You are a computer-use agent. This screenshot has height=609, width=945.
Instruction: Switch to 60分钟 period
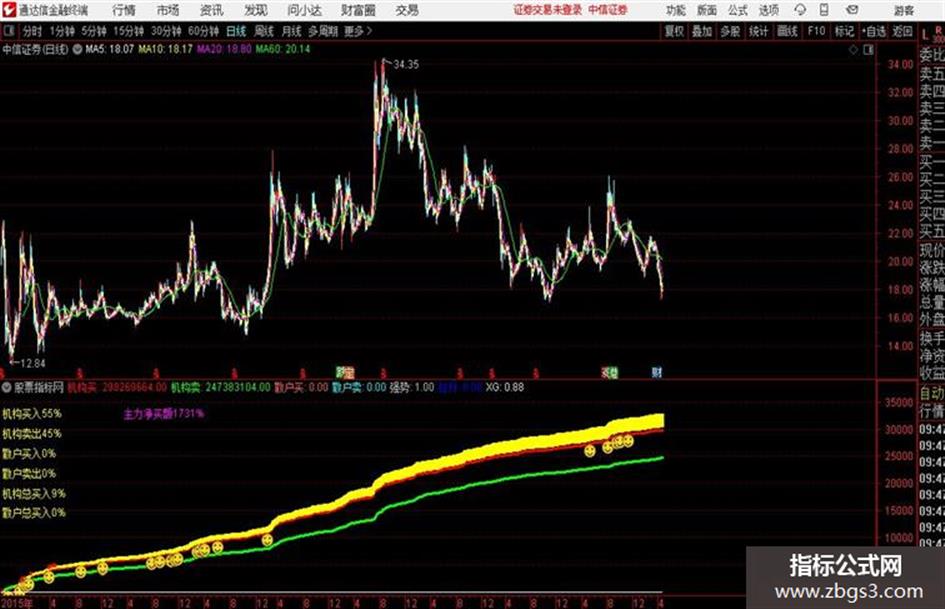click(203, 31)
